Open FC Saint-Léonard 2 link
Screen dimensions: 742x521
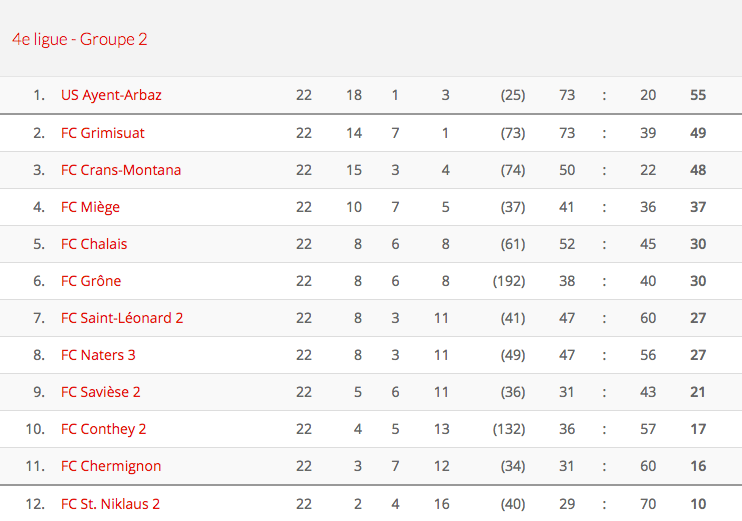(122, 318)
